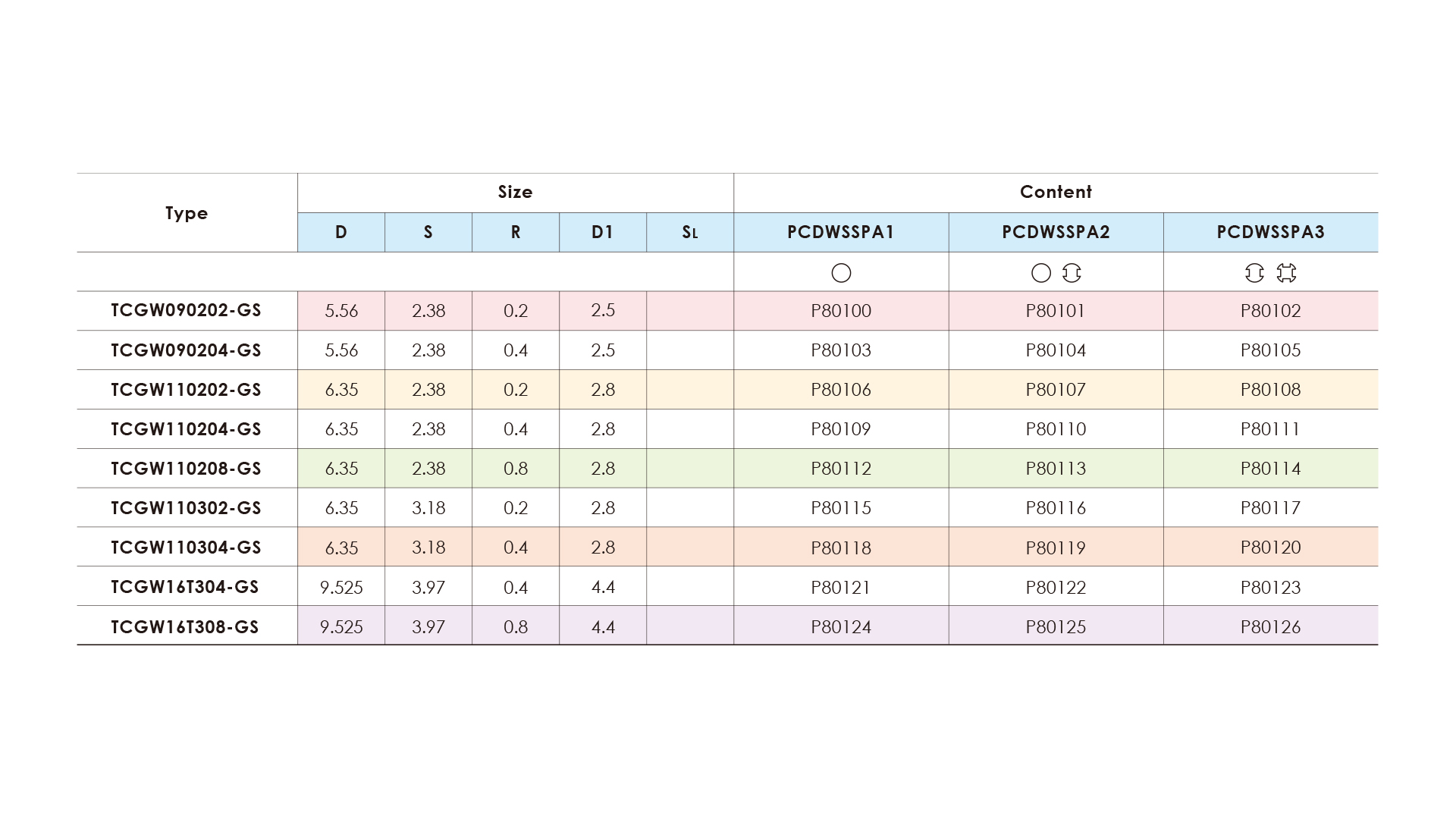The width and height of the screenshot is (1456, 819).
Task: Select the TCGW16T308-GS row label
Action: pos(185,627)
